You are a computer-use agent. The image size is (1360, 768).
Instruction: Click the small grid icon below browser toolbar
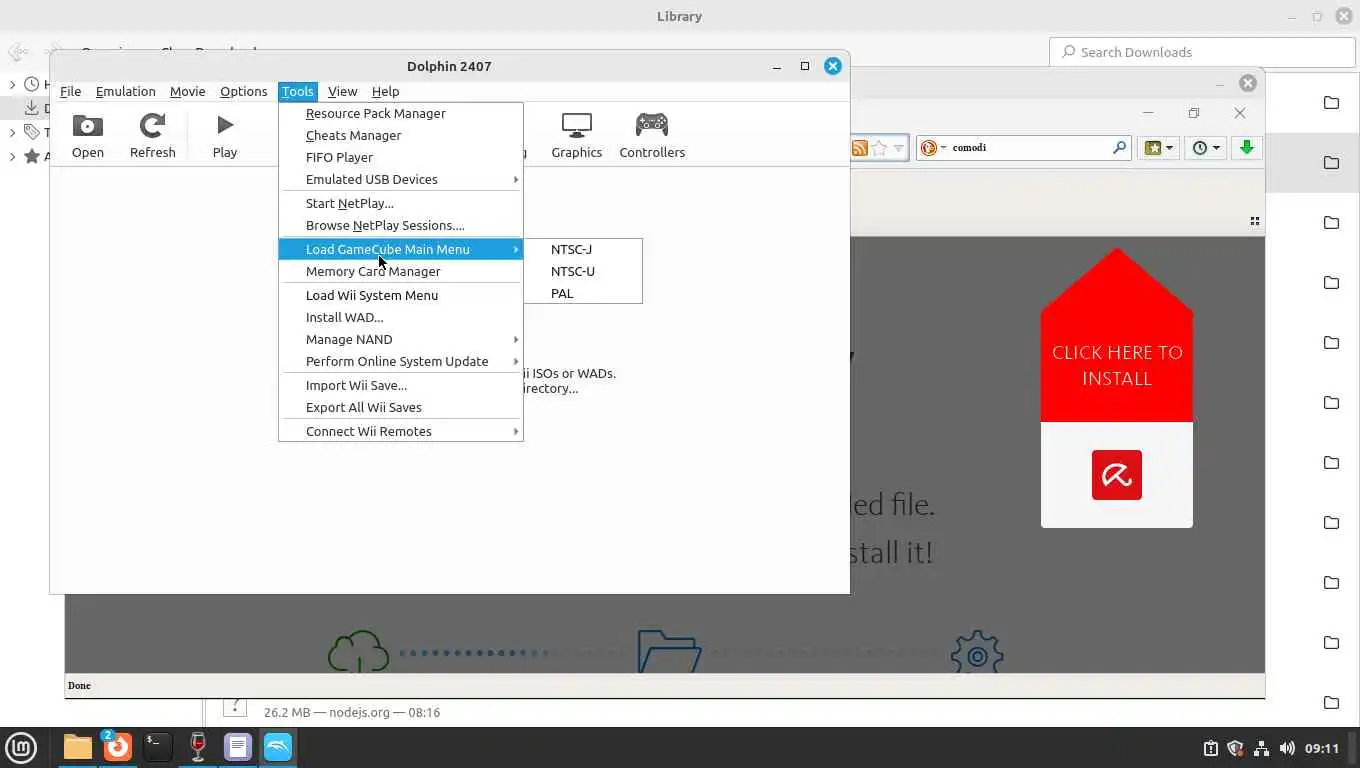tap(1254, 221)
